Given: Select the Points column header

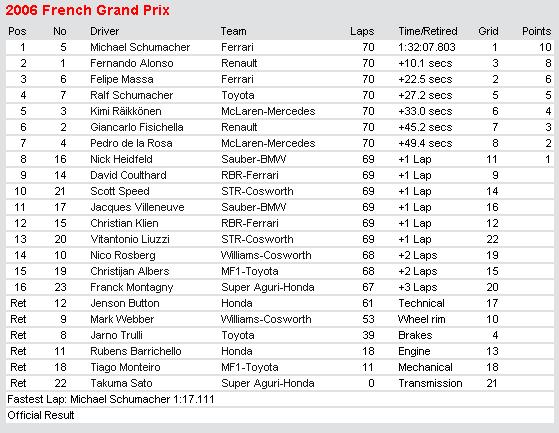Looking at the screenshot, I should [x=537, y=31].
